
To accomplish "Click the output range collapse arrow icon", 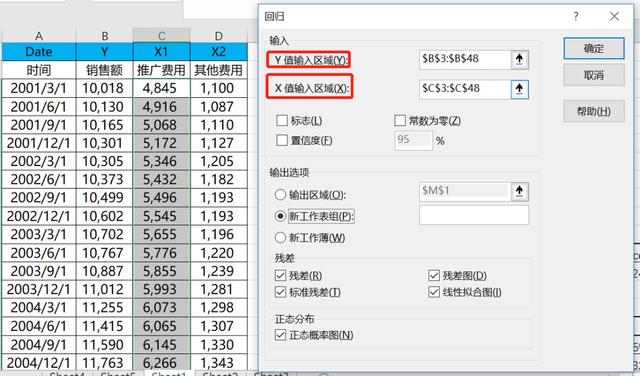I will pyautogui.click(x=519, y=191).
